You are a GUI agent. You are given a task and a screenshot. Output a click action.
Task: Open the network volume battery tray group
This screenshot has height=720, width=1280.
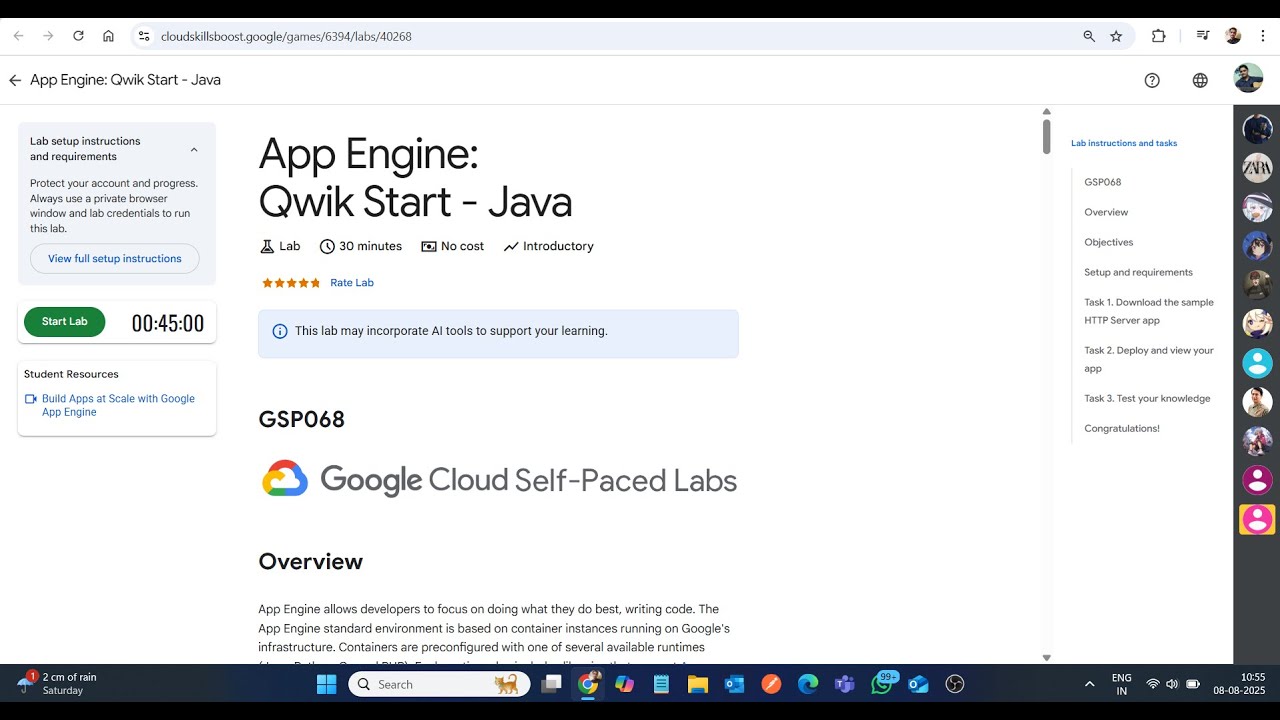tap(1173, 684)
